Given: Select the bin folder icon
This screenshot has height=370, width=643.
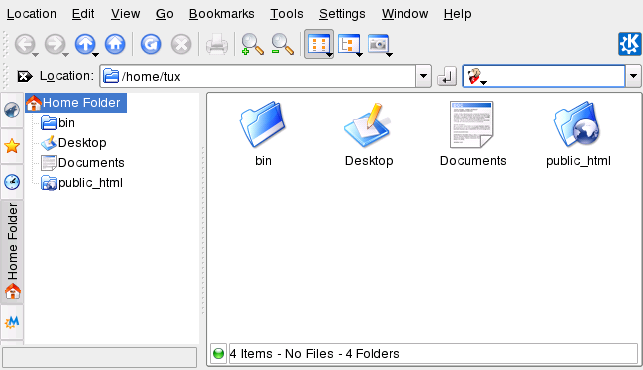Looking at the screenshot, I should 262,125.
